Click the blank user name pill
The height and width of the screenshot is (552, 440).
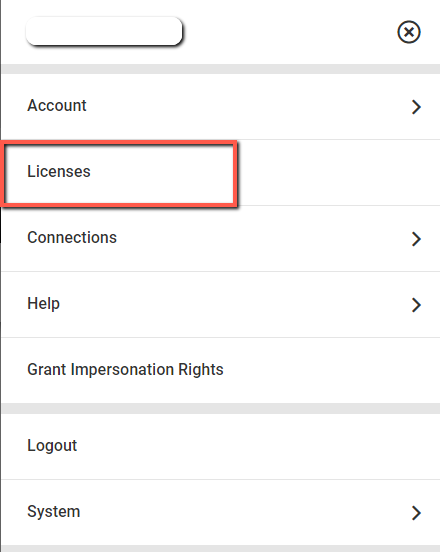click(104, 31)
